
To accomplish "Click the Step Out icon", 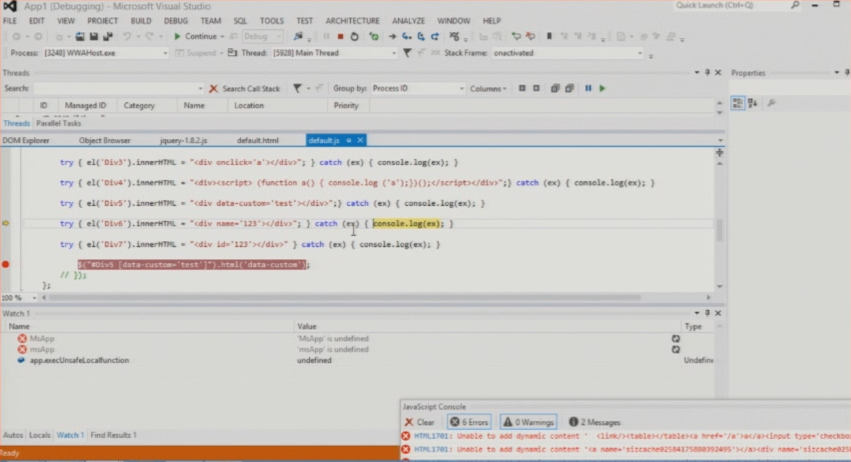I will pyautogui.click(x=435, y=36).
